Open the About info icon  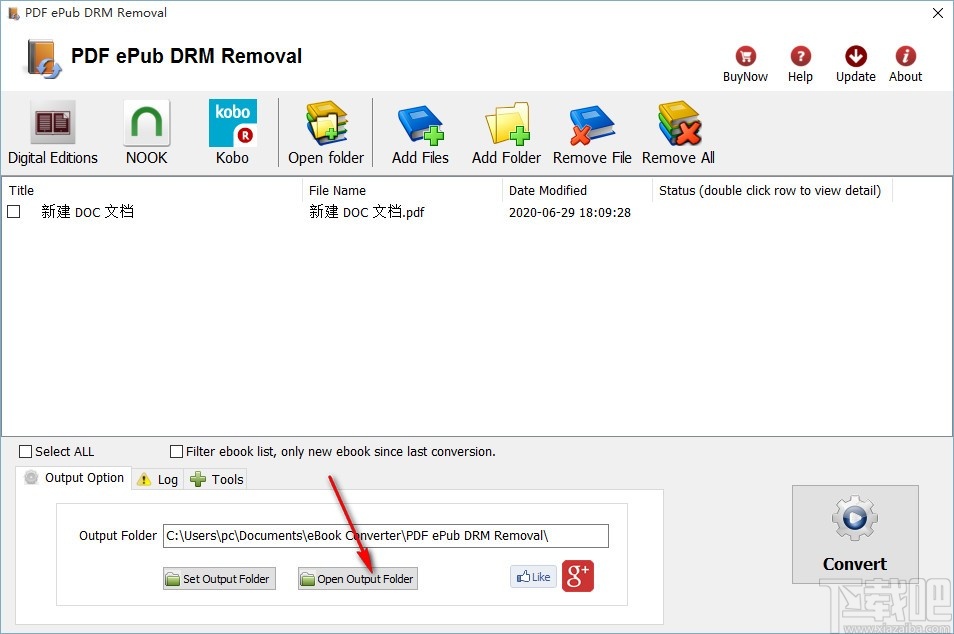pos(905,64)
